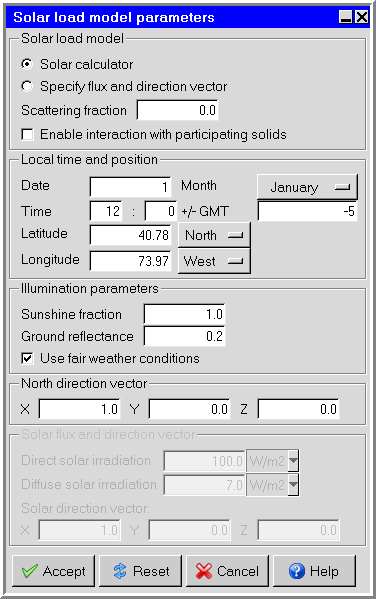Viewport: 376px width, 599px height.
Task: Click the North direction vector X field
Action: click(79, 409)
